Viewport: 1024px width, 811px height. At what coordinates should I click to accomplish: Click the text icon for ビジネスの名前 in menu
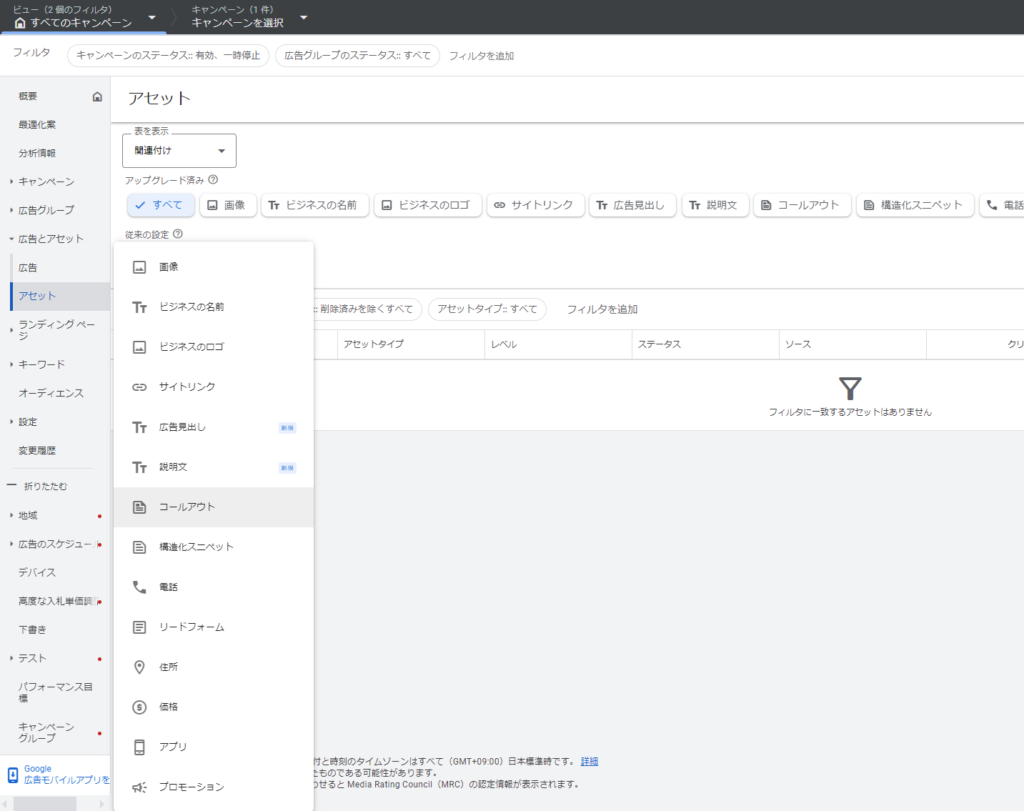[139, 307]
